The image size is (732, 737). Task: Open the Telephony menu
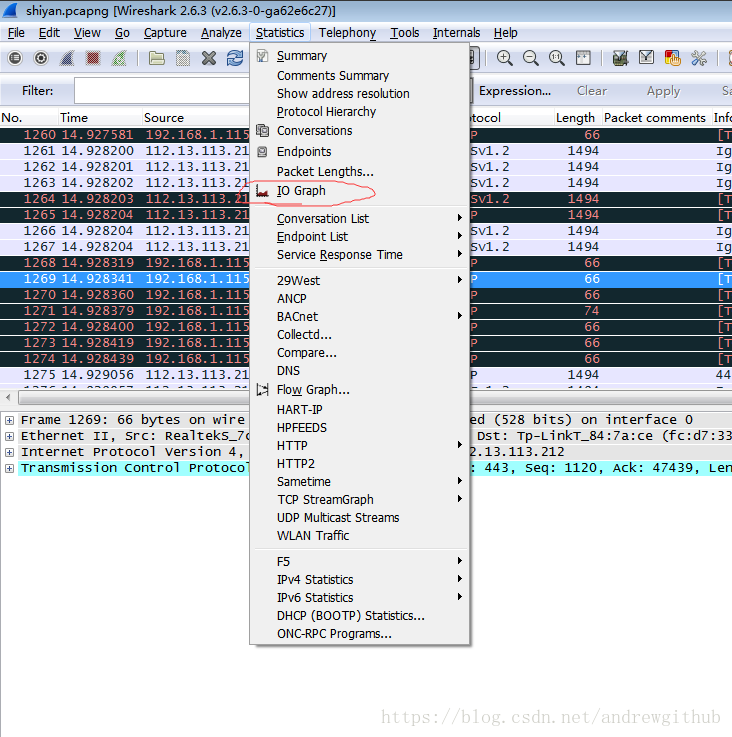[x=347, y=33]
